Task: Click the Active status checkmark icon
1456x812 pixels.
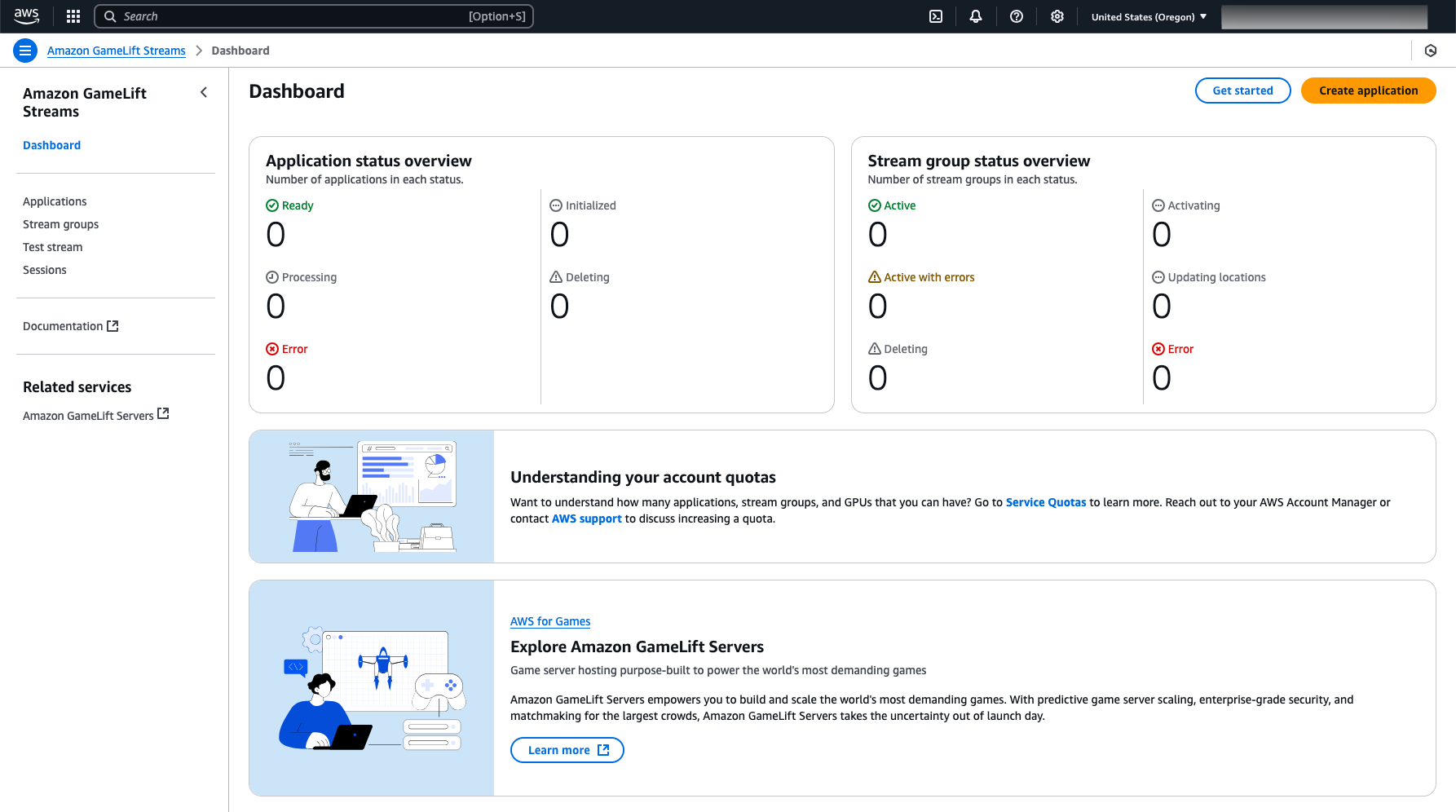Action: (x=875, y=205)
